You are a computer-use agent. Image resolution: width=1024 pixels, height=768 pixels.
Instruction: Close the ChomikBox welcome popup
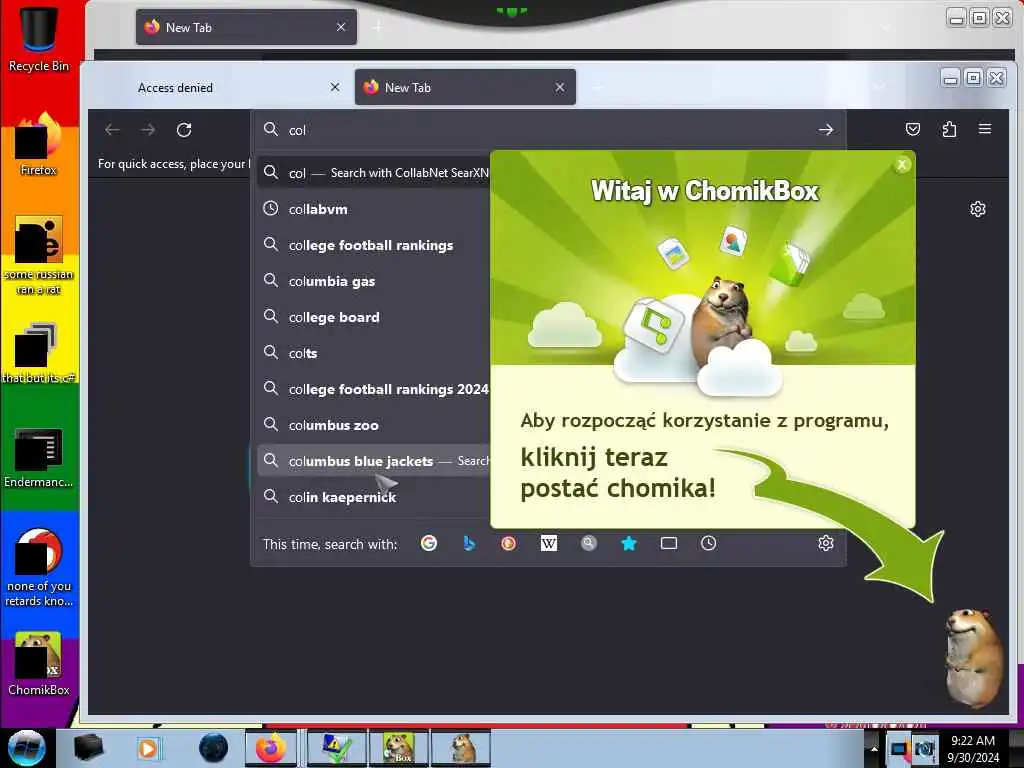(902, 165)
